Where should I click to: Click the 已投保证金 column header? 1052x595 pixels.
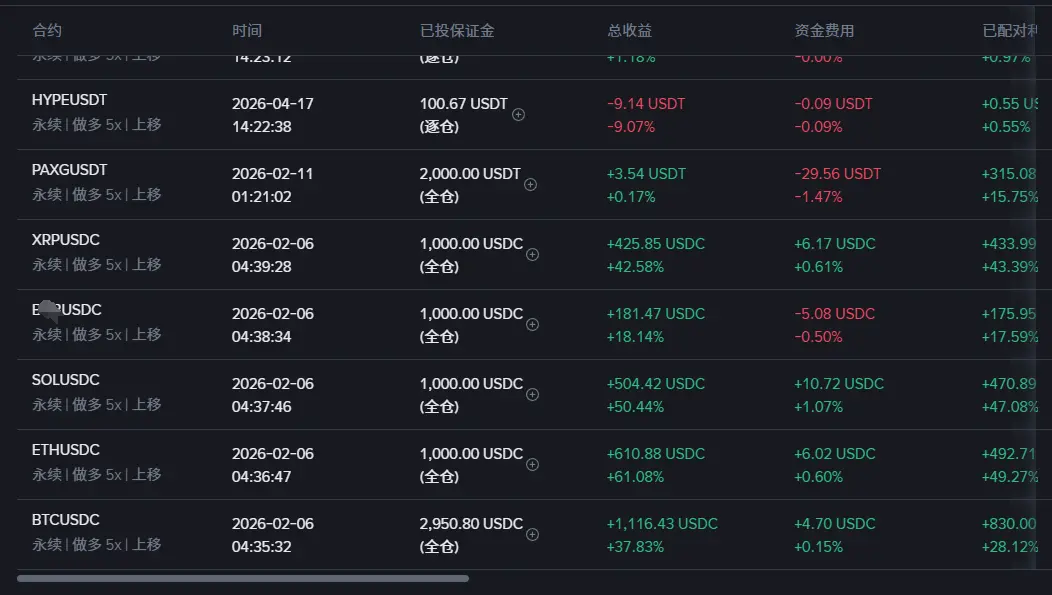457,31
